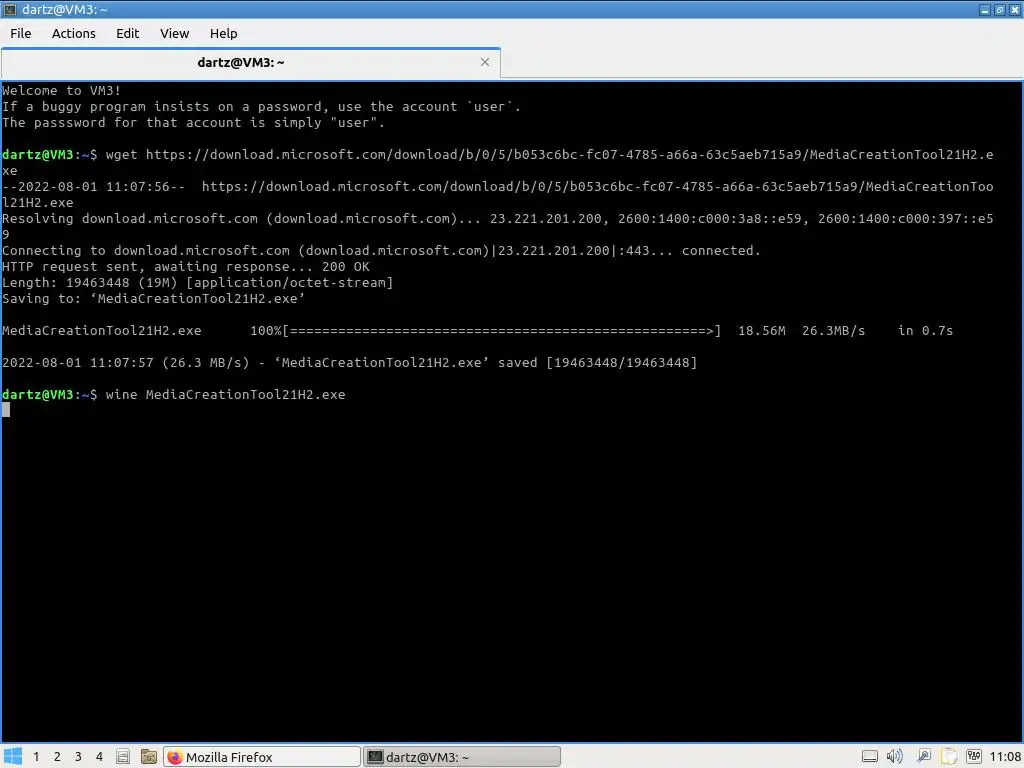Click the "Connecting to download.microsoft.com" line
This screenshot has width=1024, height=768.
tap(381, 250)
